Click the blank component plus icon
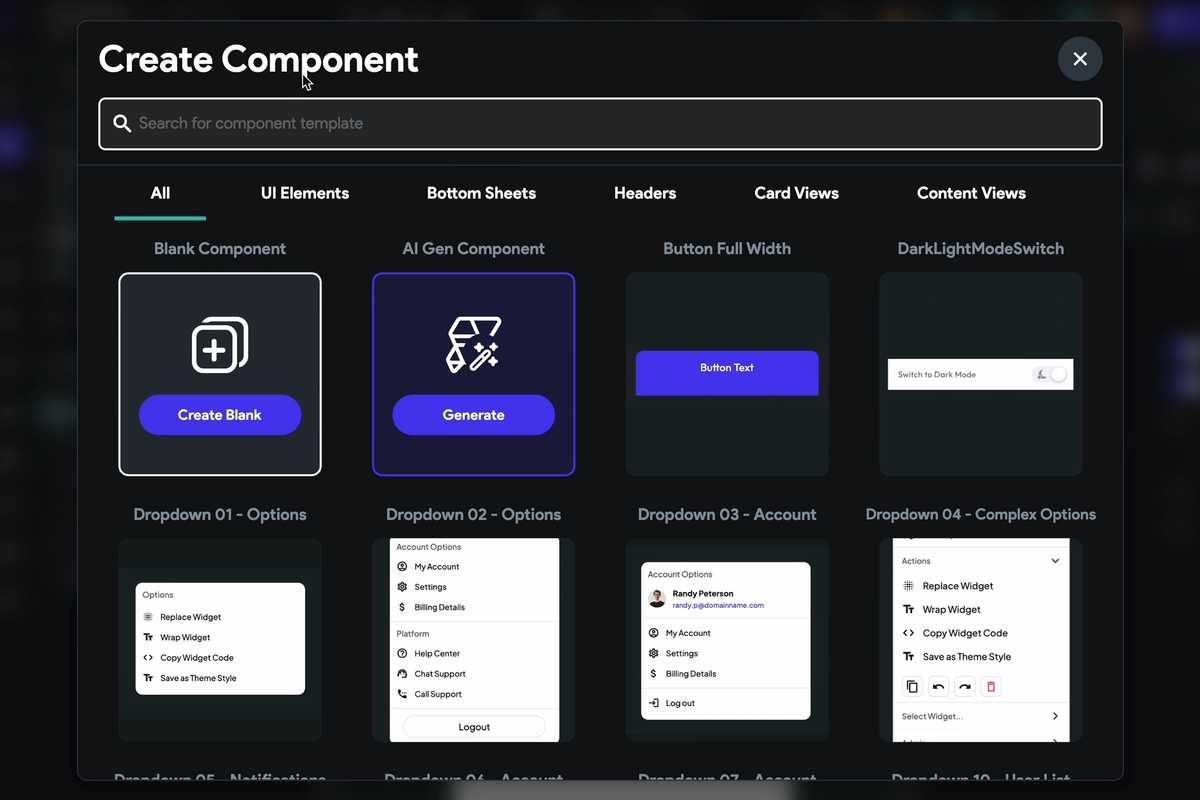The height and width of the screenshot is (800, 1200). coord(220,345)
